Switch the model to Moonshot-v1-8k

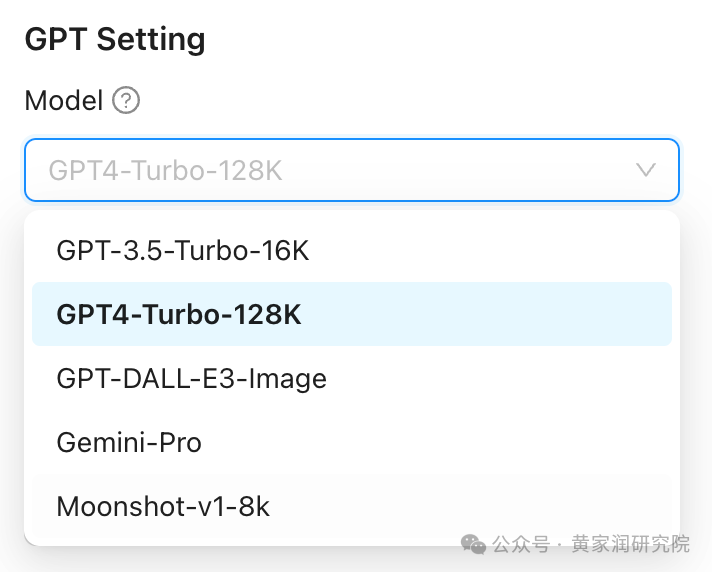point(163,506)
